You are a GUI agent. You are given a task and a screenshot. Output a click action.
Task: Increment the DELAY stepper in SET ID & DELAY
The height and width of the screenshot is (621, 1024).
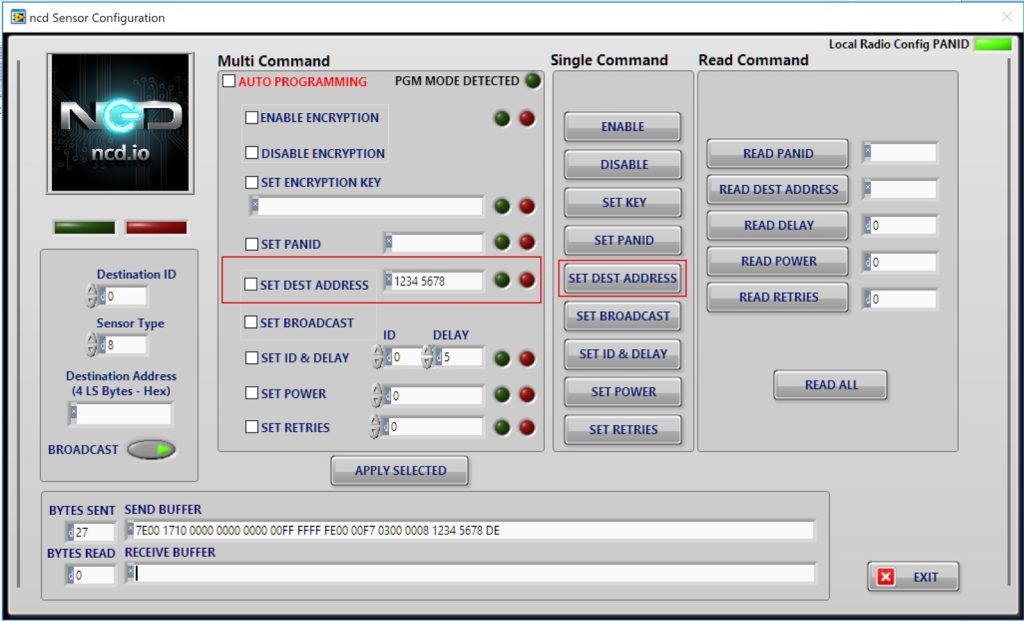(428, 352)
